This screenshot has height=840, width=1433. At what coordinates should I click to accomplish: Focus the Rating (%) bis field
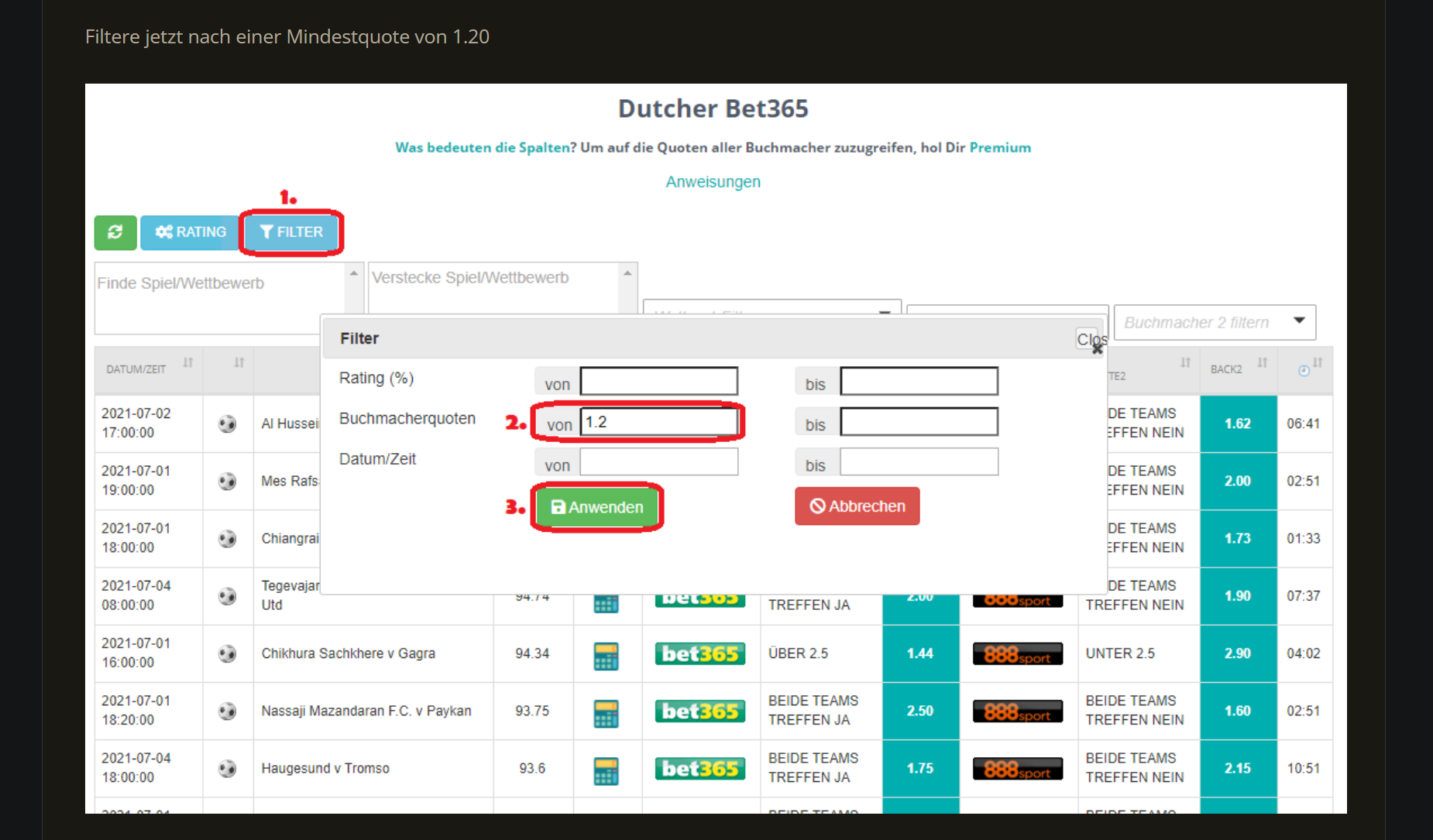point(919,382)
